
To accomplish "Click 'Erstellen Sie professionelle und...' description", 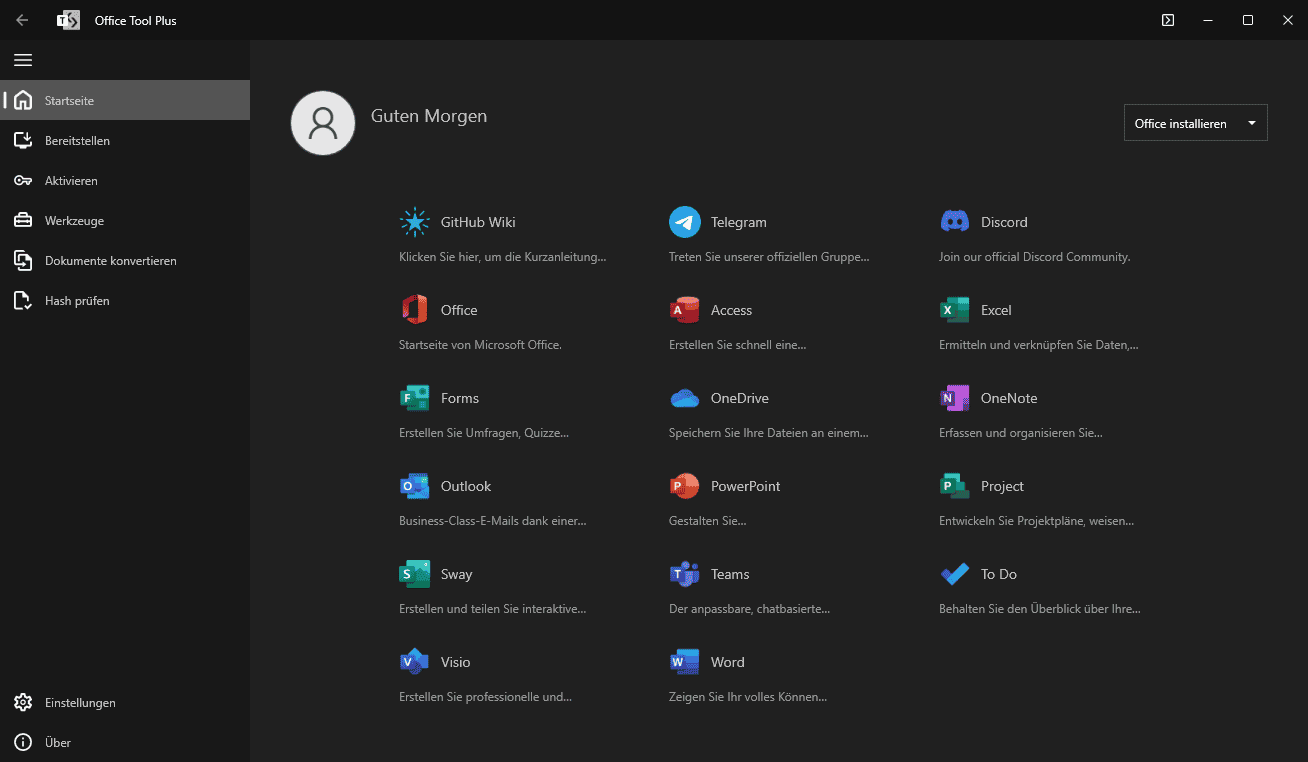I will tap(485, 697).
